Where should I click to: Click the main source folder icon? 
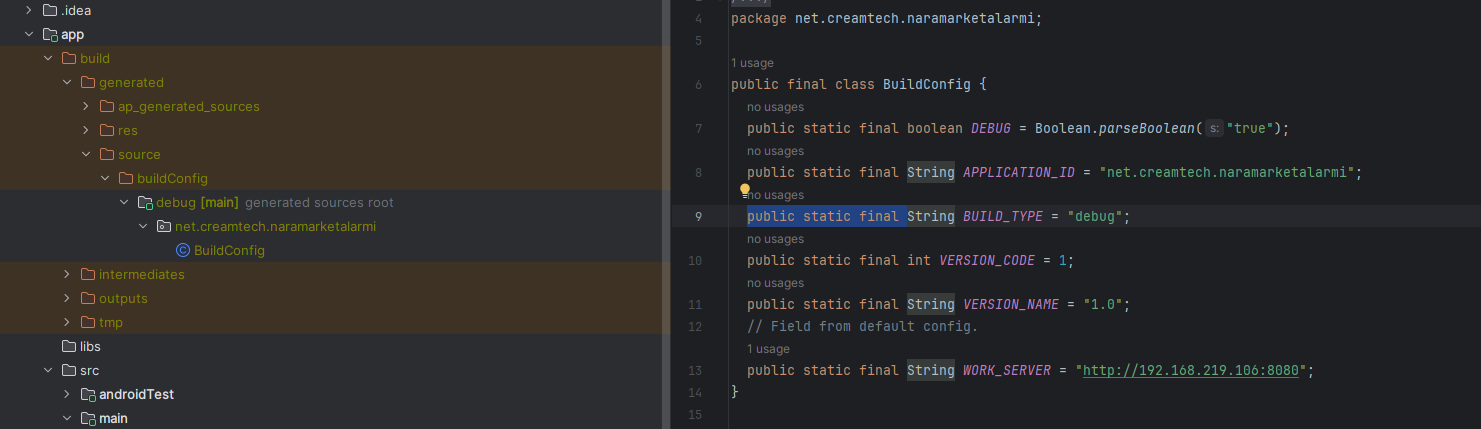[88, 418]
